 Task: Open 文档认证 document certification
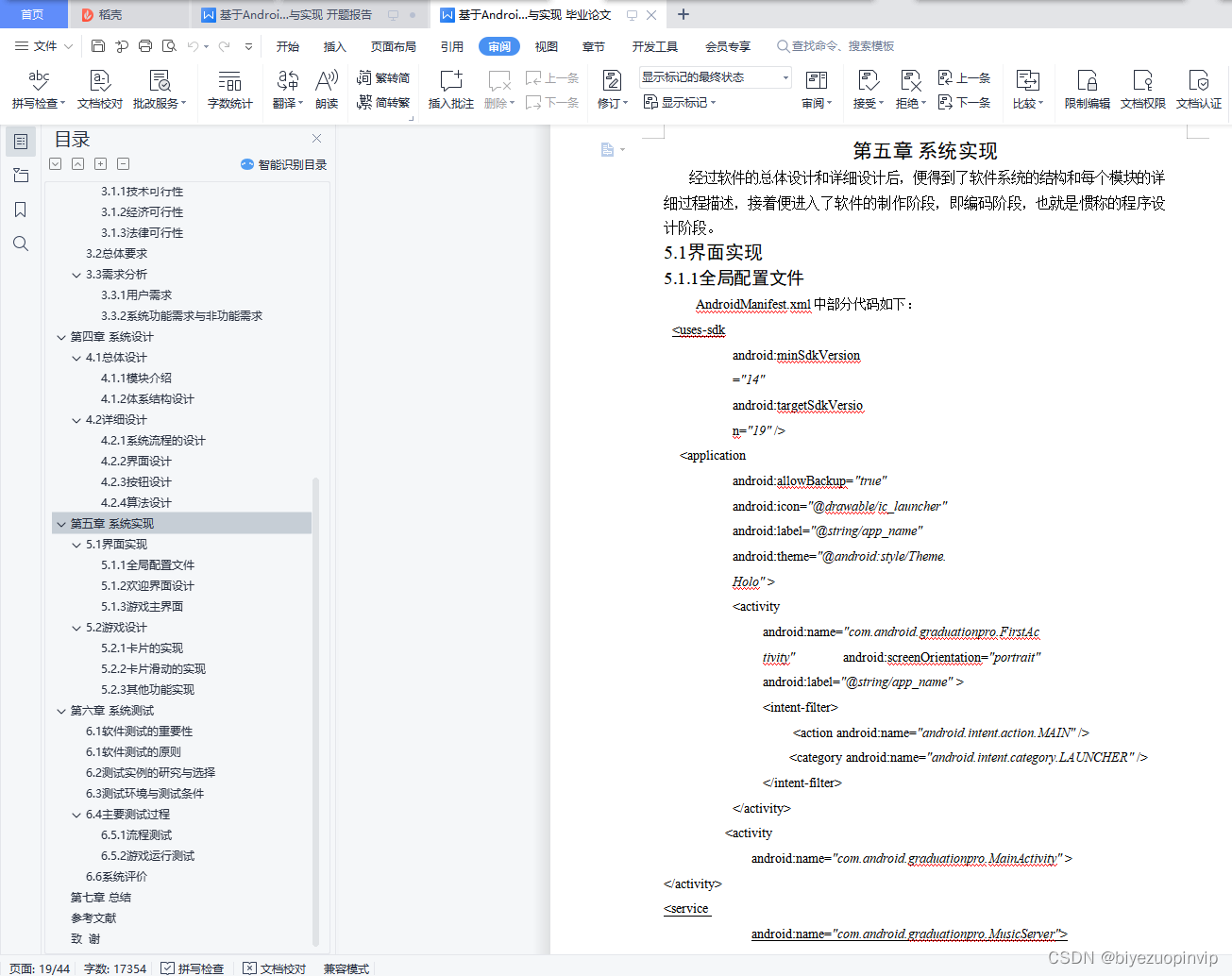[1199, 90]
